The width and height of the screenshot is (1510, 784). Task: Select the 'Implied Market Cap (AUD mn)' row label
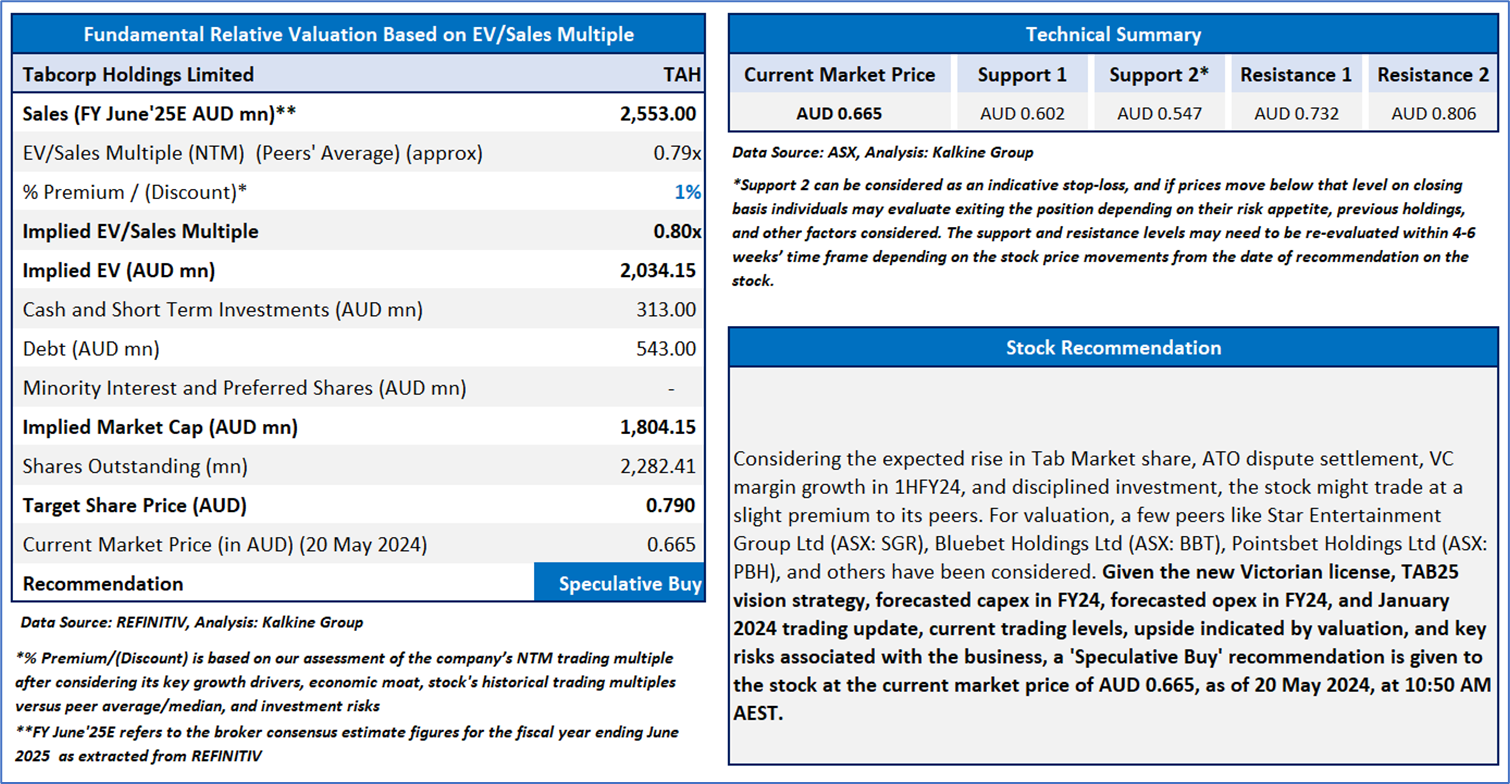(160, 427)
